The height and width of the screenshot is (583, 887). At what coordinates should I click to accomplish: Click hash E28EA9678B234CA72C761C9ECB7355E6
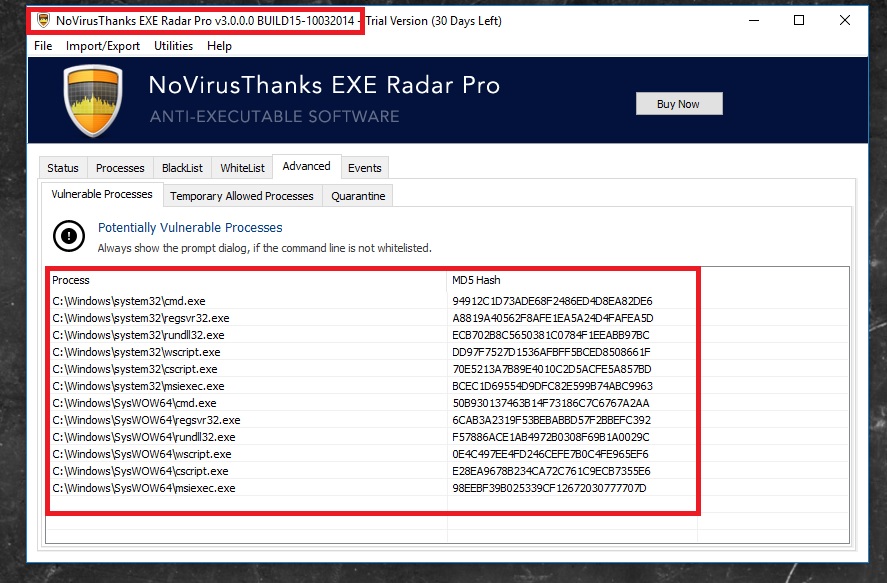[x=552, y=471]
